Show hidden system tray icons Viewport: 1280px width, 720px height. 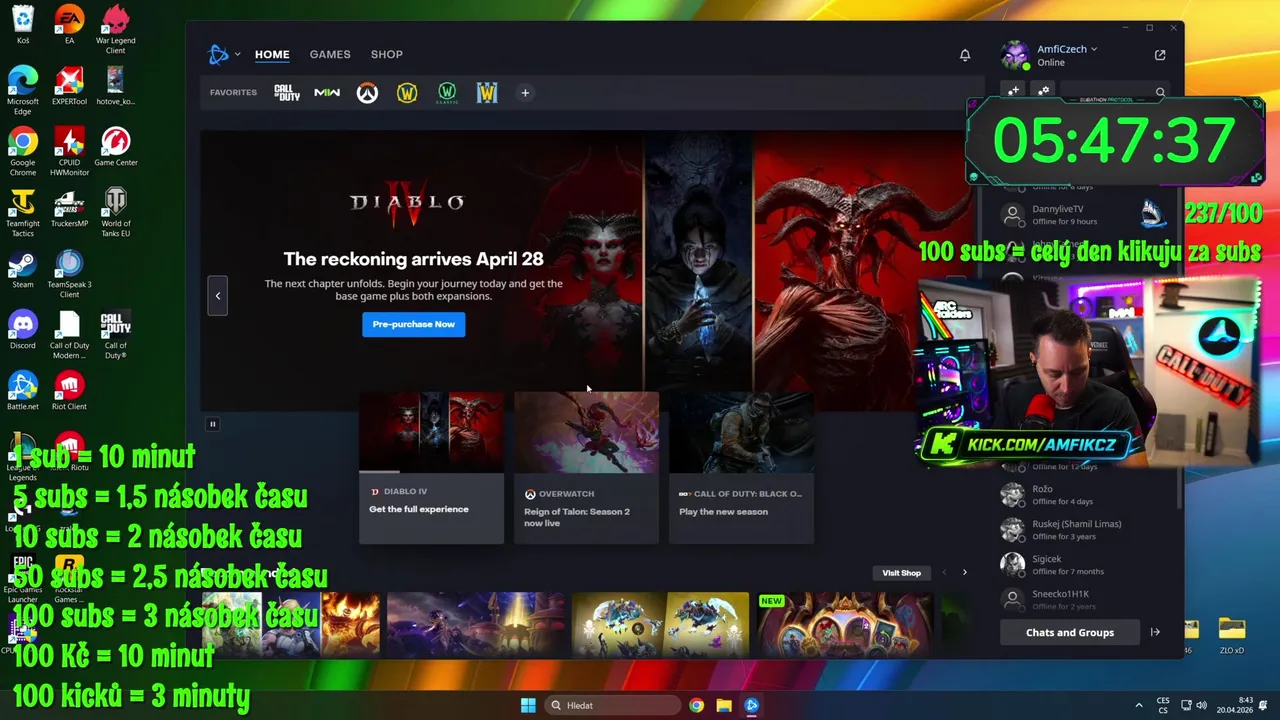(1138, 705)
